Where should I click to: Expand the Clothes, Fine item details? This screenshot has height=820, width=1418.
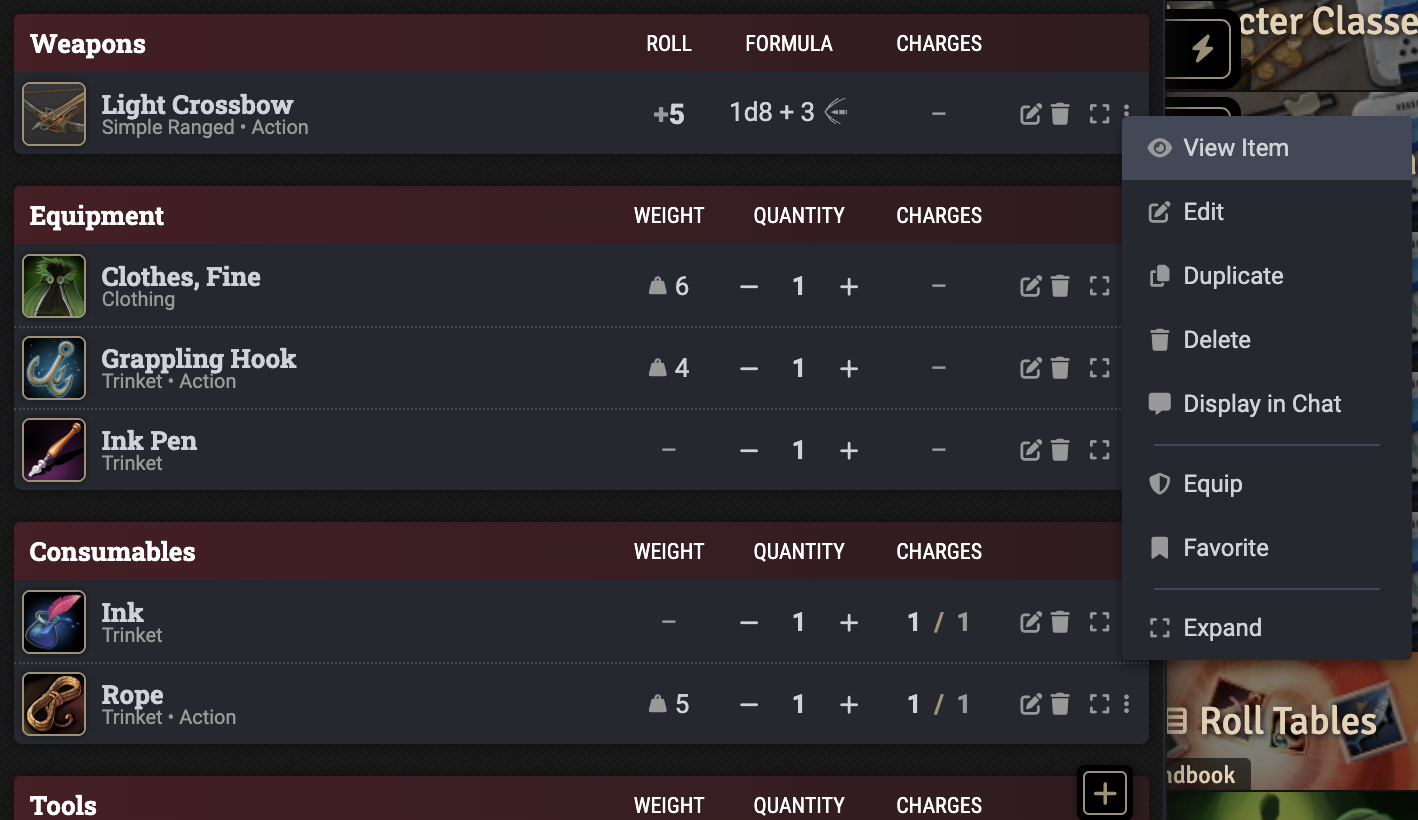[x=1099, y=286]
